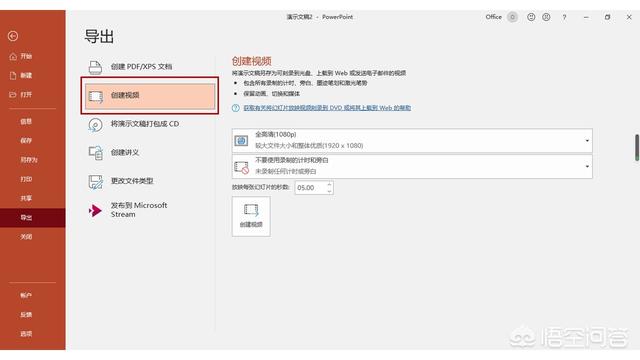
Task: Select 创建视频 in the export list
Action: pyautogui.click(x=150, y=96)
